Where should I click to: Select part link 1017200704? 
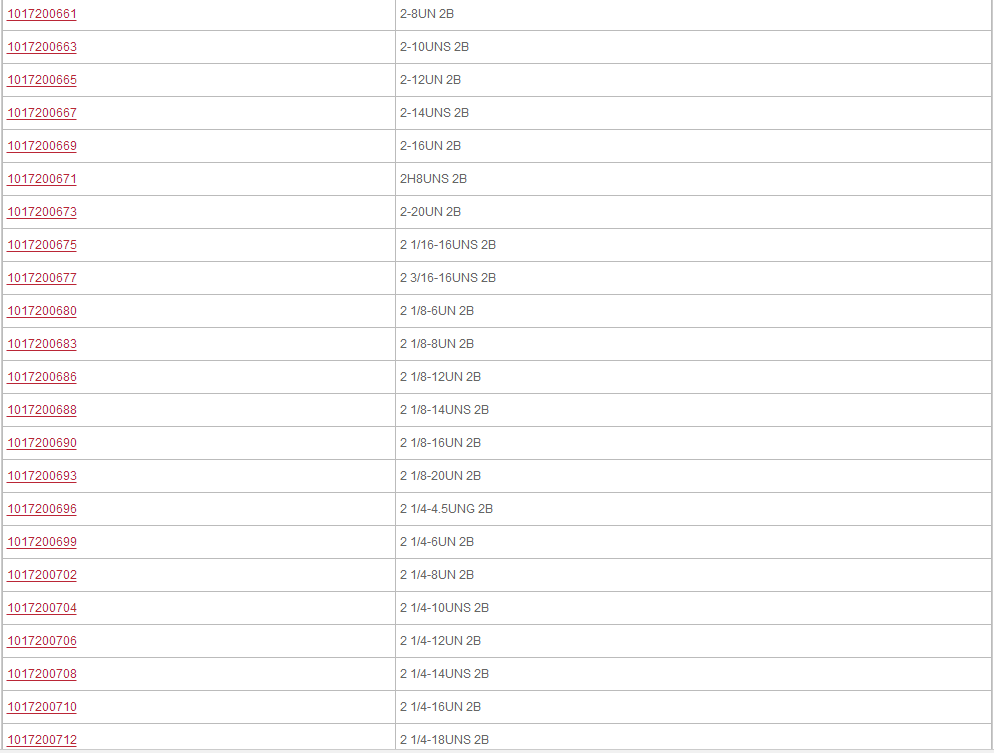click(42, 607)
